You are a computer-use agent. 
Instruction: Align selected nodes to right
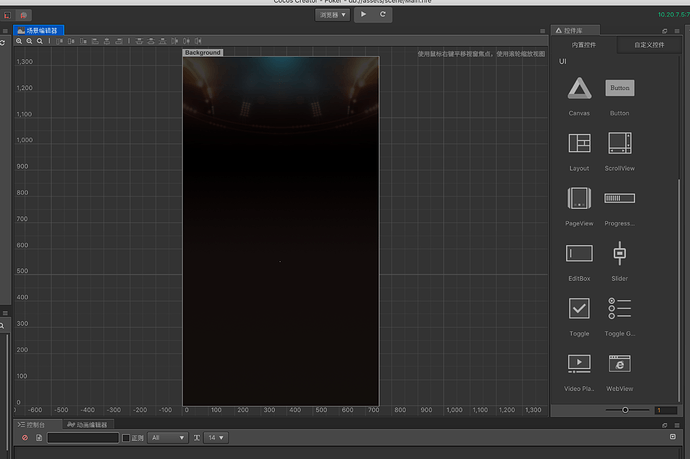(119, 41)
